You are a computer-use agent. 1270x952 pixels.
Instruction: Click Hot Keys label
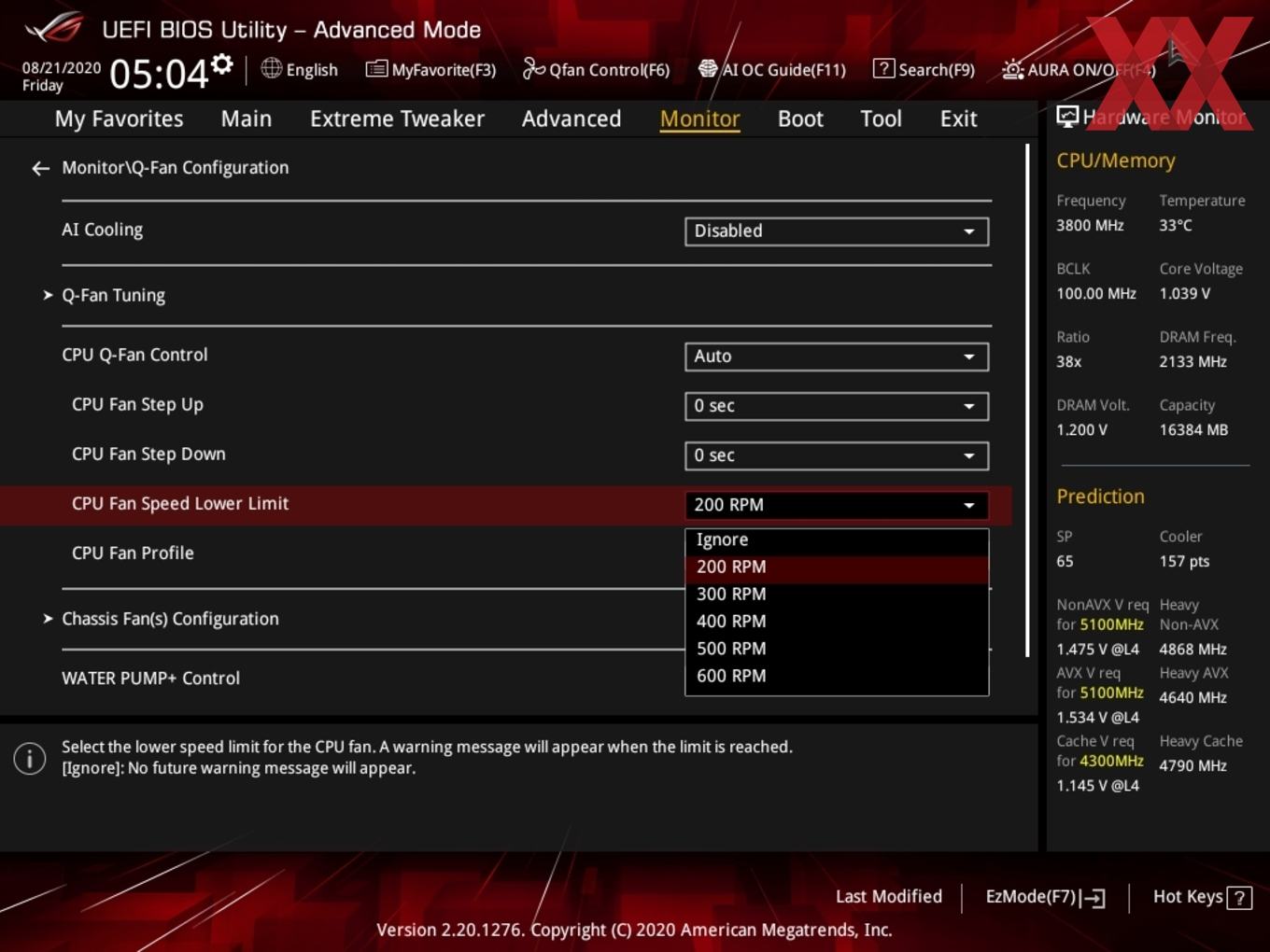point(1188,897)
